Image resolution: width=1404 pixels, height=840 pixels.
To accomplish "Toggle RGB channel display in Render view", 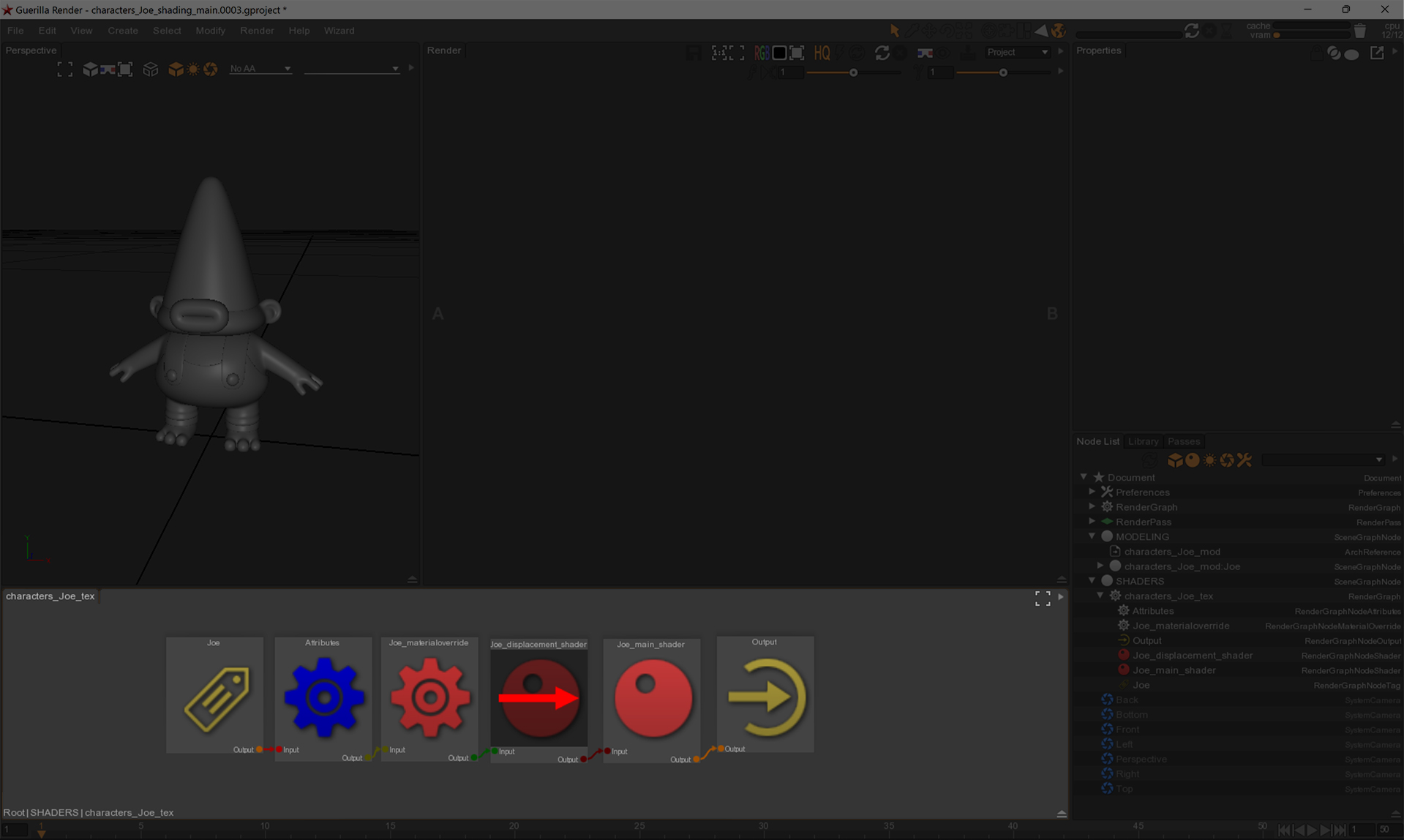I will (761, 53).
